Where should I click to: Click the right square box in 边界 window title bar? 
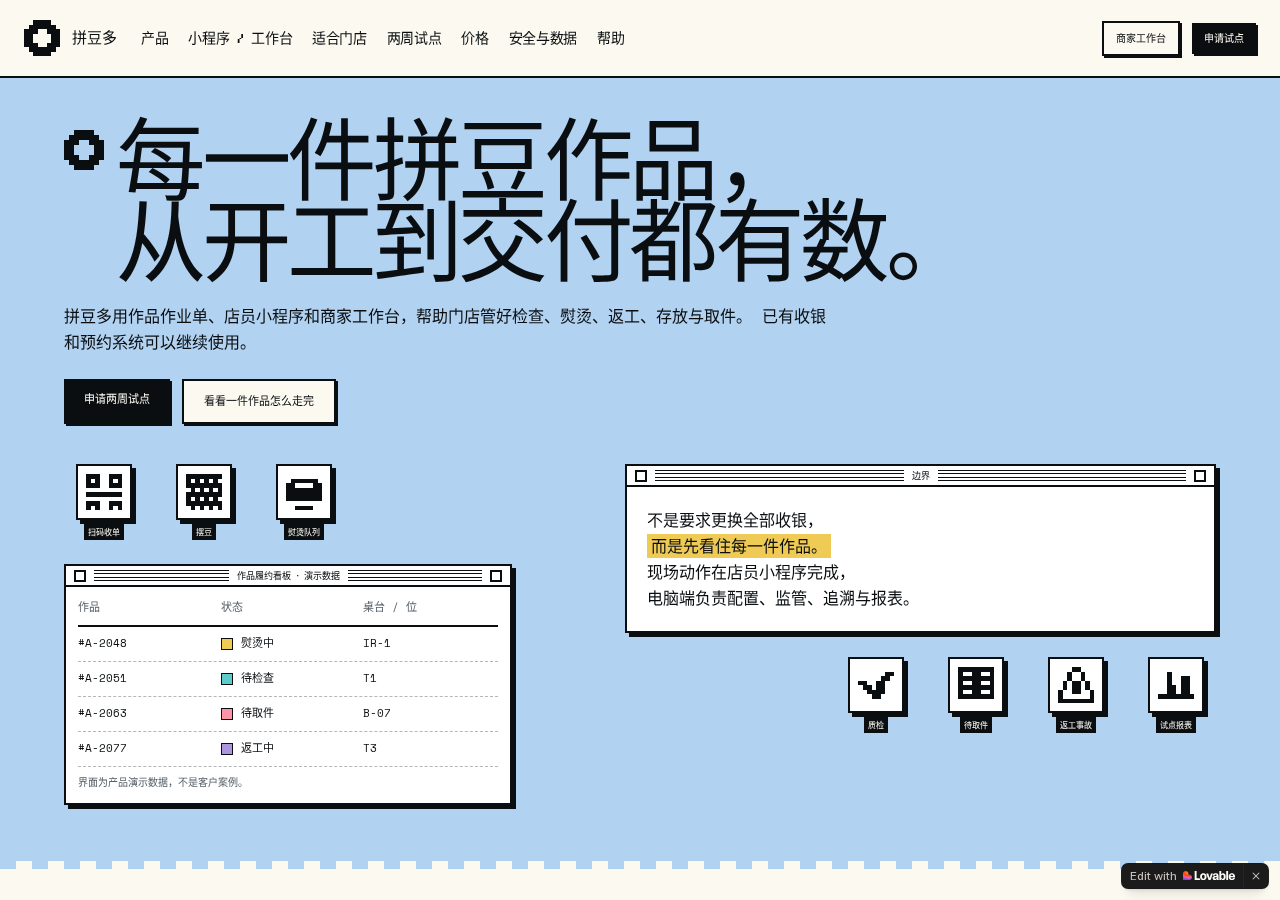pyautogui.click(x=1200, y=476)
